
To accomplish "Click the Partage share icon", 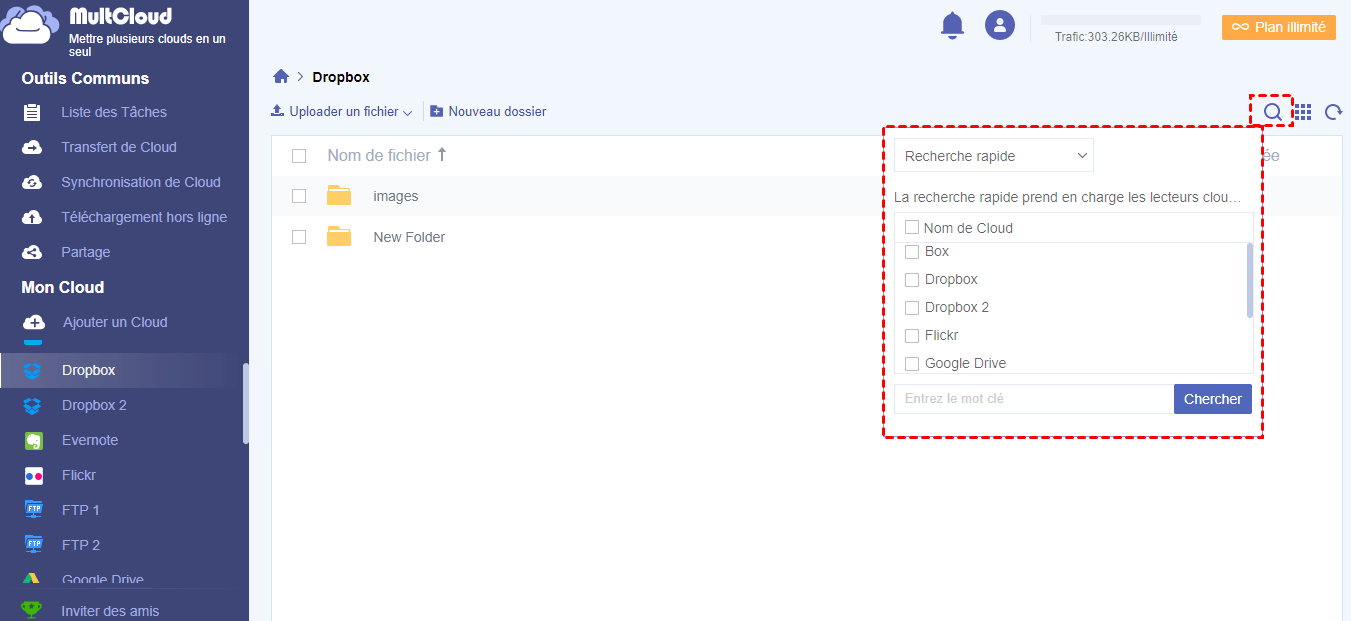I will pyautogui.click(x=32, y=252).
